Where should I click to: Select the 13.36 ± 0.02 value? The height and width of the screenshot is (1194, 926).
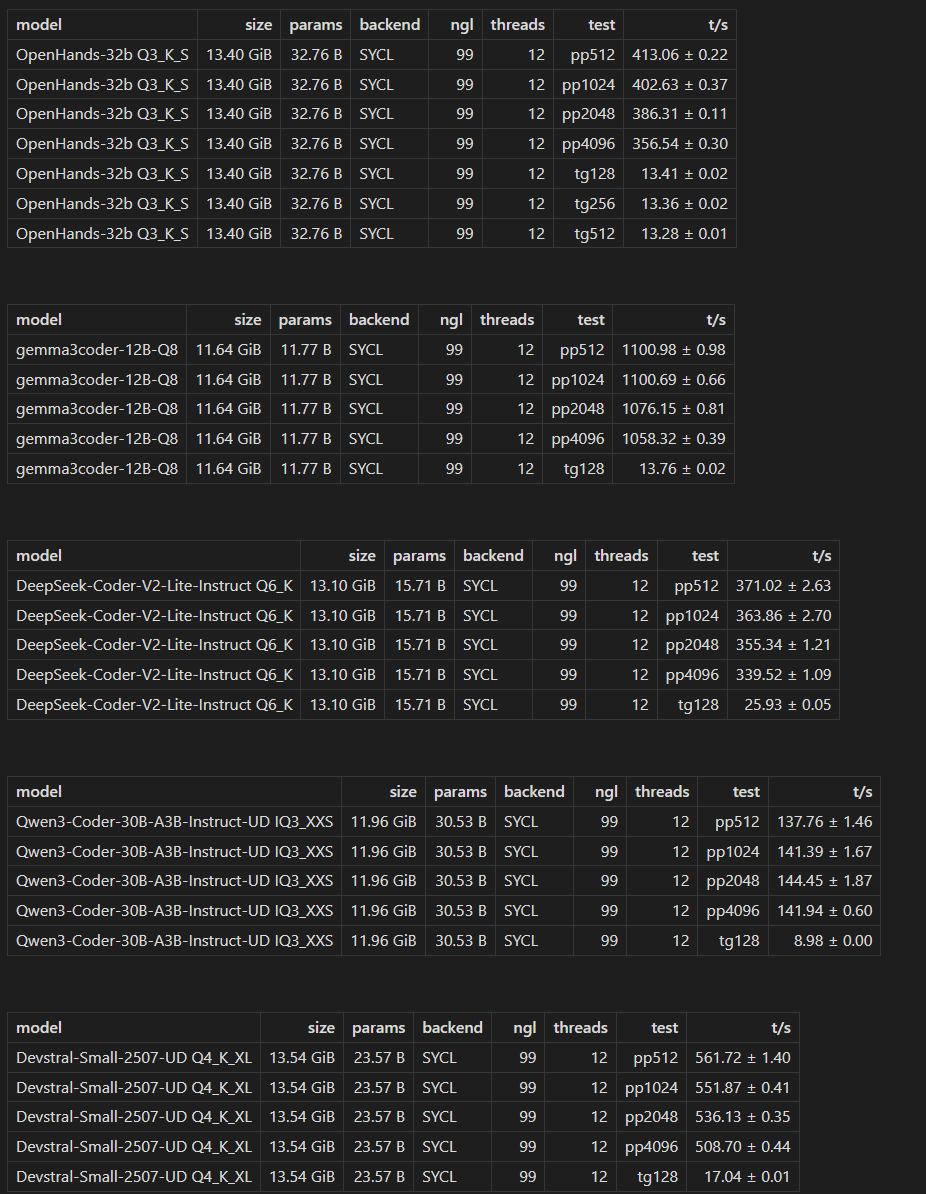(x=684, y=203)
